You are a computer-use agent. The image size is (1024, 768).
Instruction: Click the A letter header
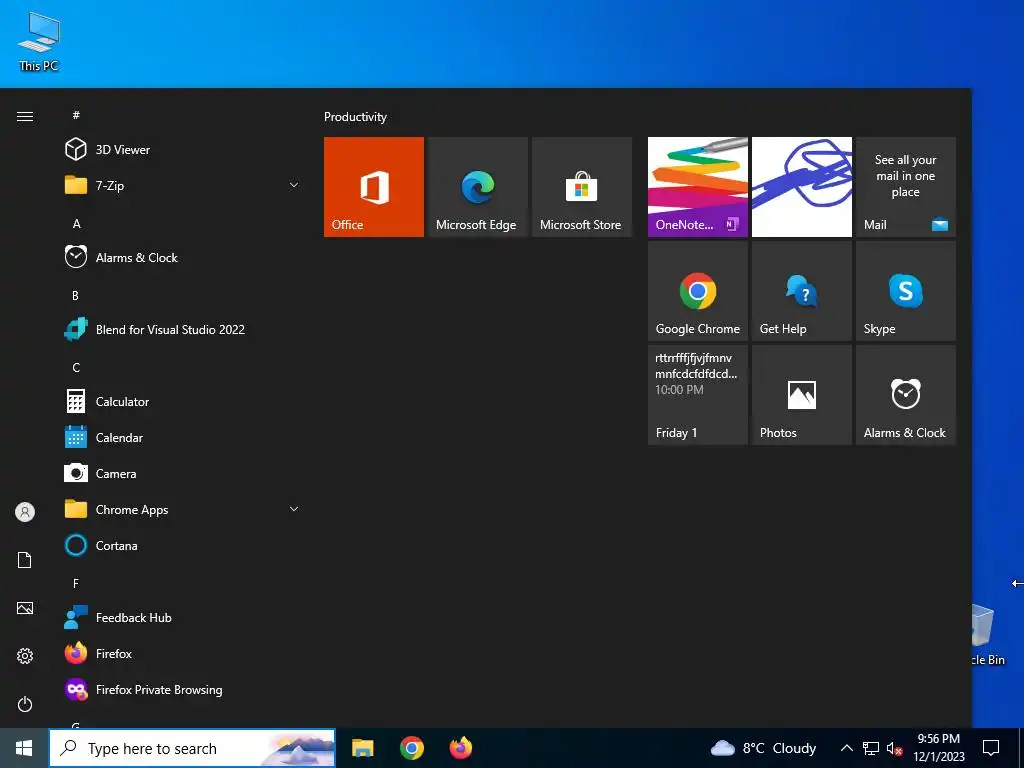pyautogui.click(x=76, y=223)
